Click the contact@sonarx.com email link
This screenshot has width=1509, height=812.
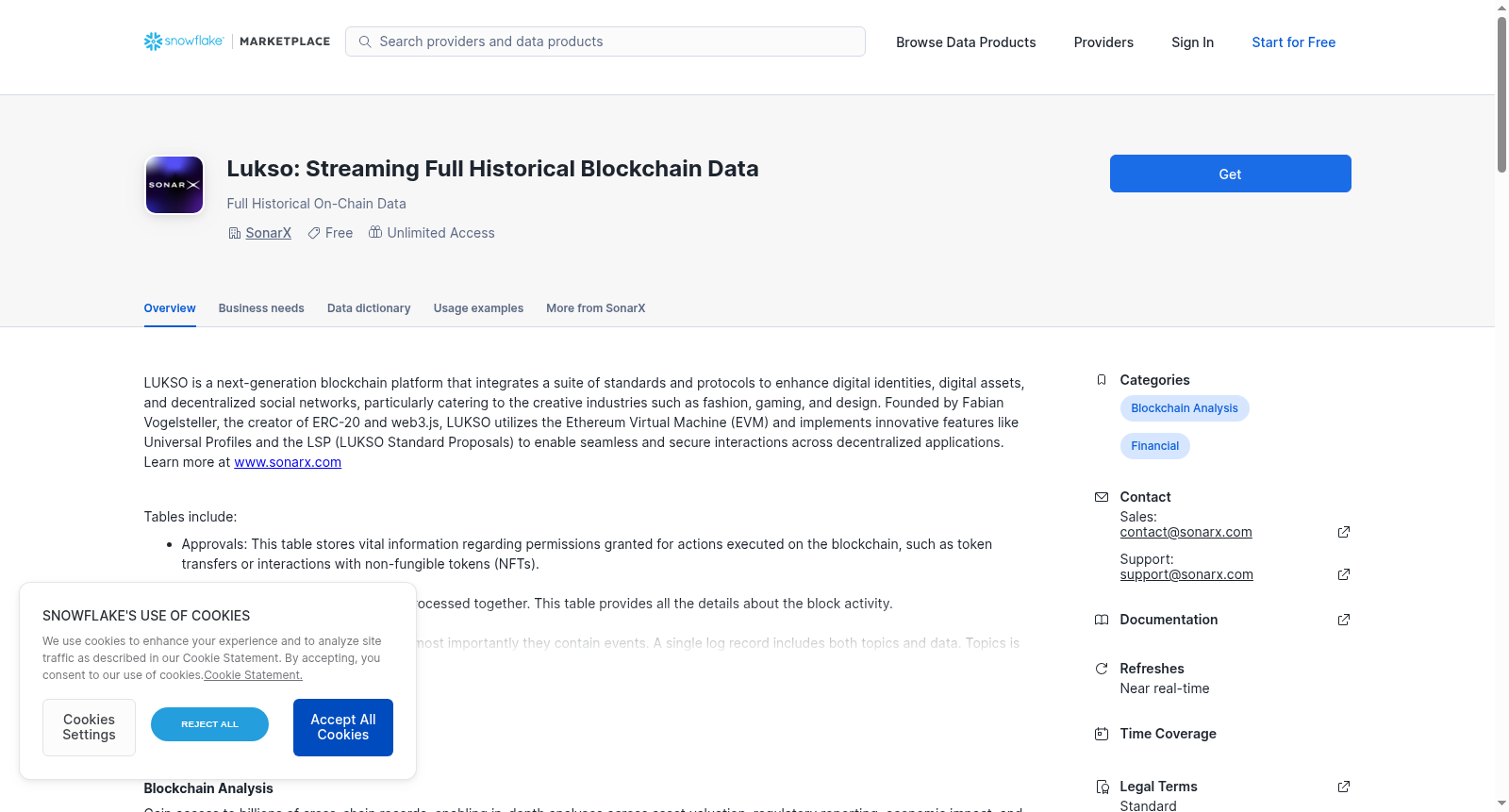point(1186,532)
